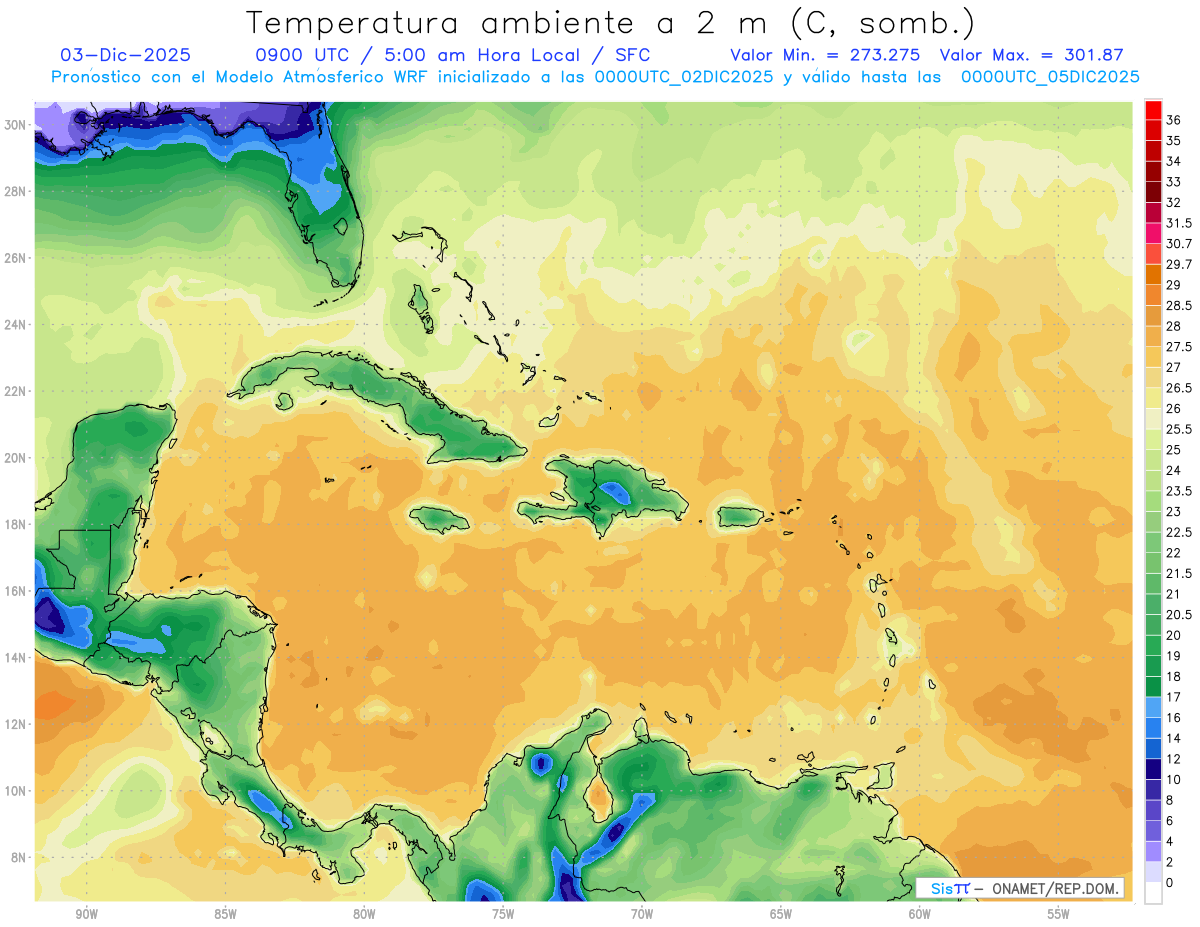Click the legend value '19'
The width and height of the screenshot is (1200, 927).
1174,656
